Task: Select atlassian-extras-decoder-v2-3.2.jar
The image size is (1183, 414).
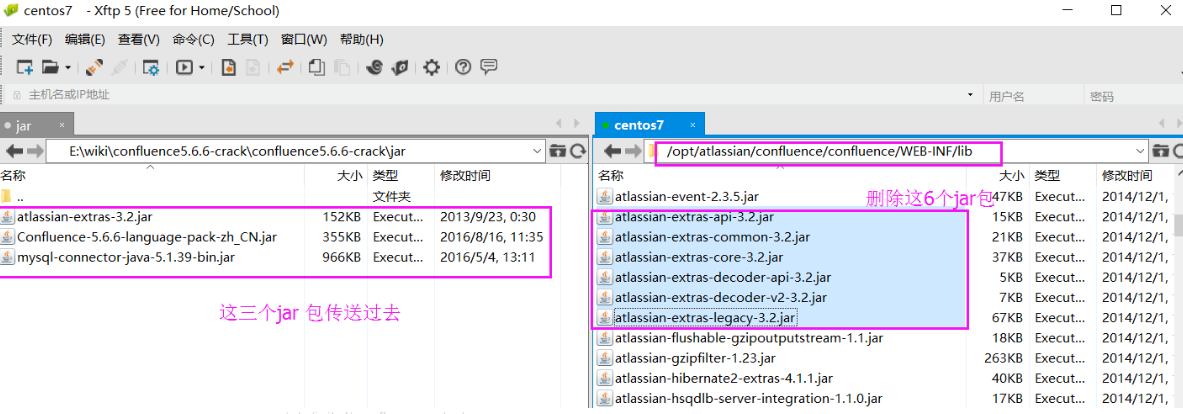Action: pos(882,297)
